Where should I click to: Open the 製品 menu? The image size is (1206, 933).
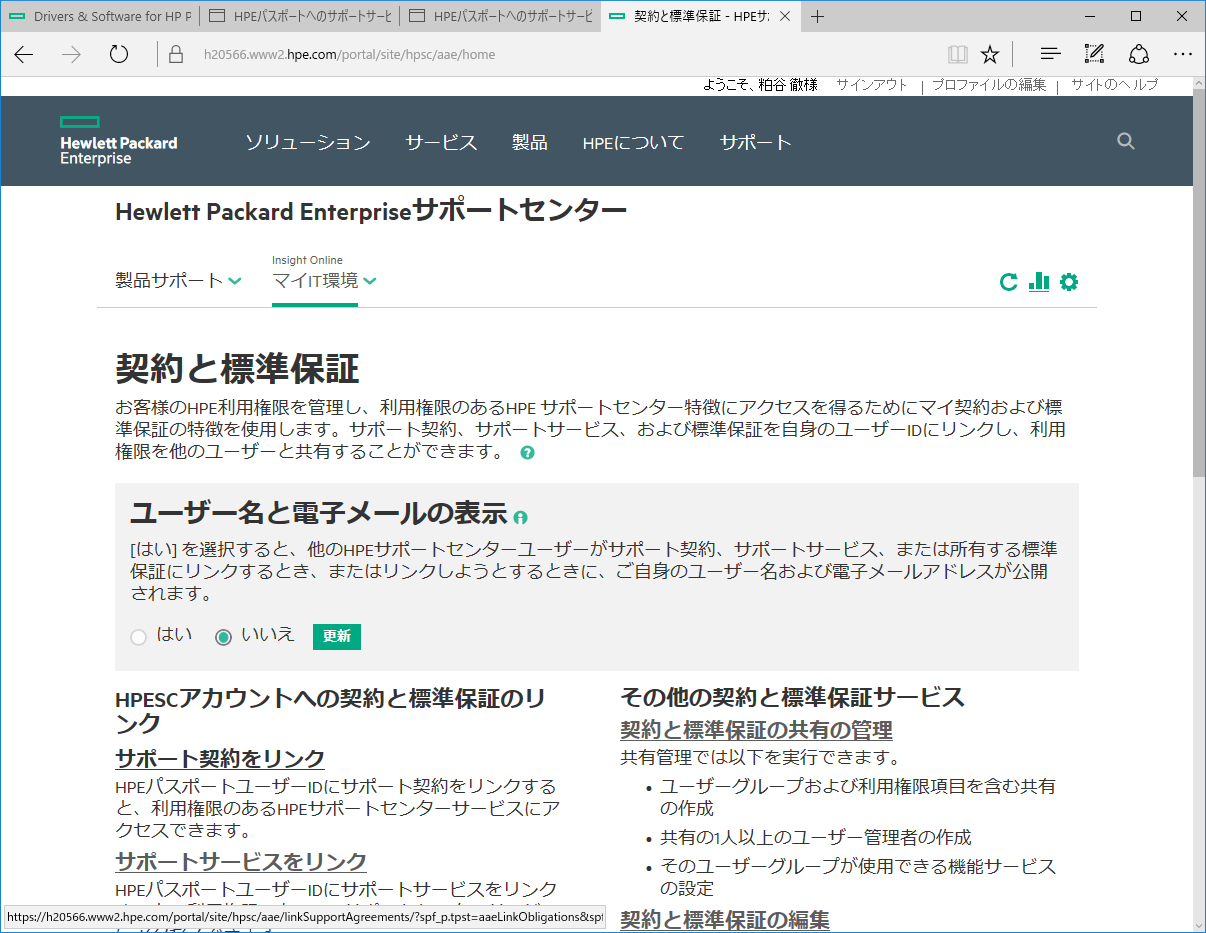[530, 142]
